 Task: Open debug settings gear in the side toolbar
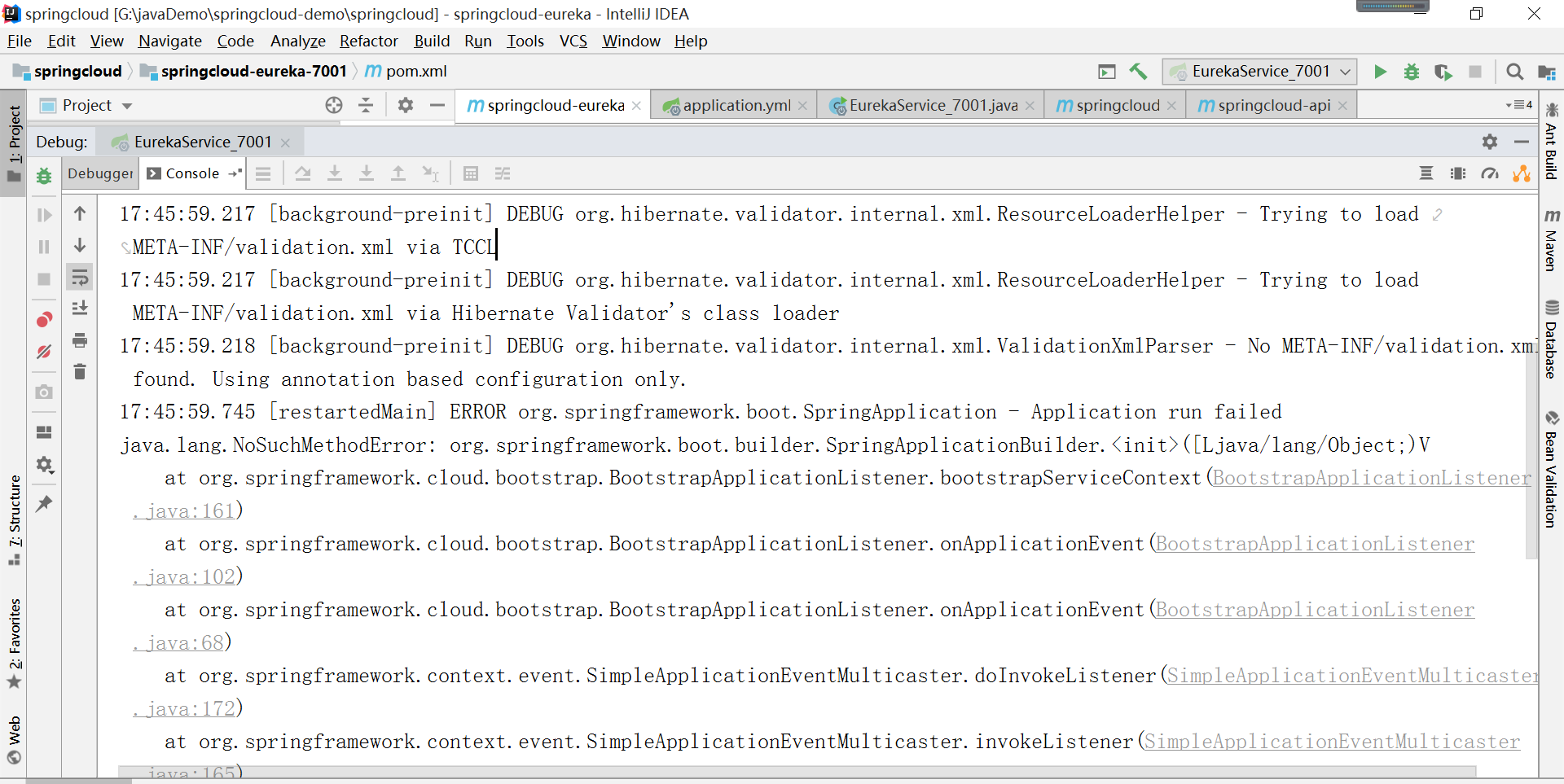tap(44, 464)
